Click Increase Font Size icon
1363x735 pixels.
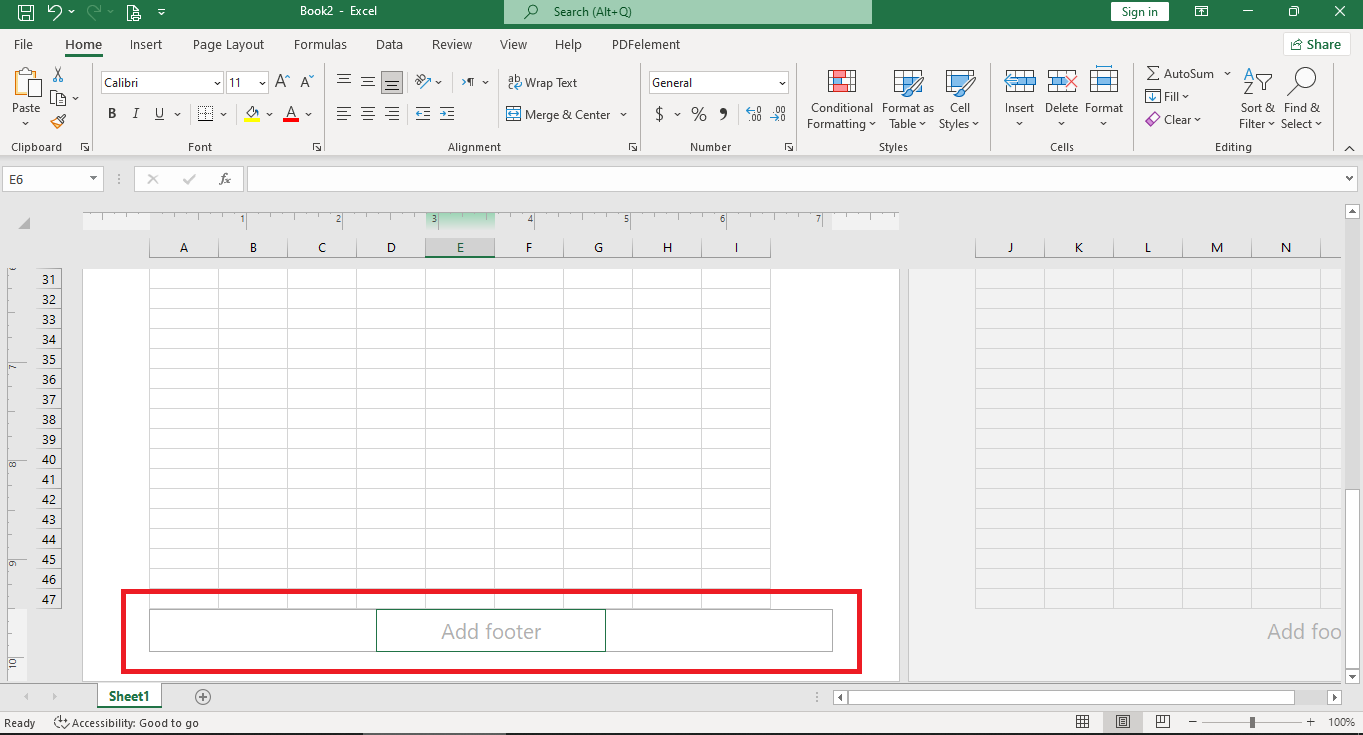pyautogui.click(x=282, y=83)
